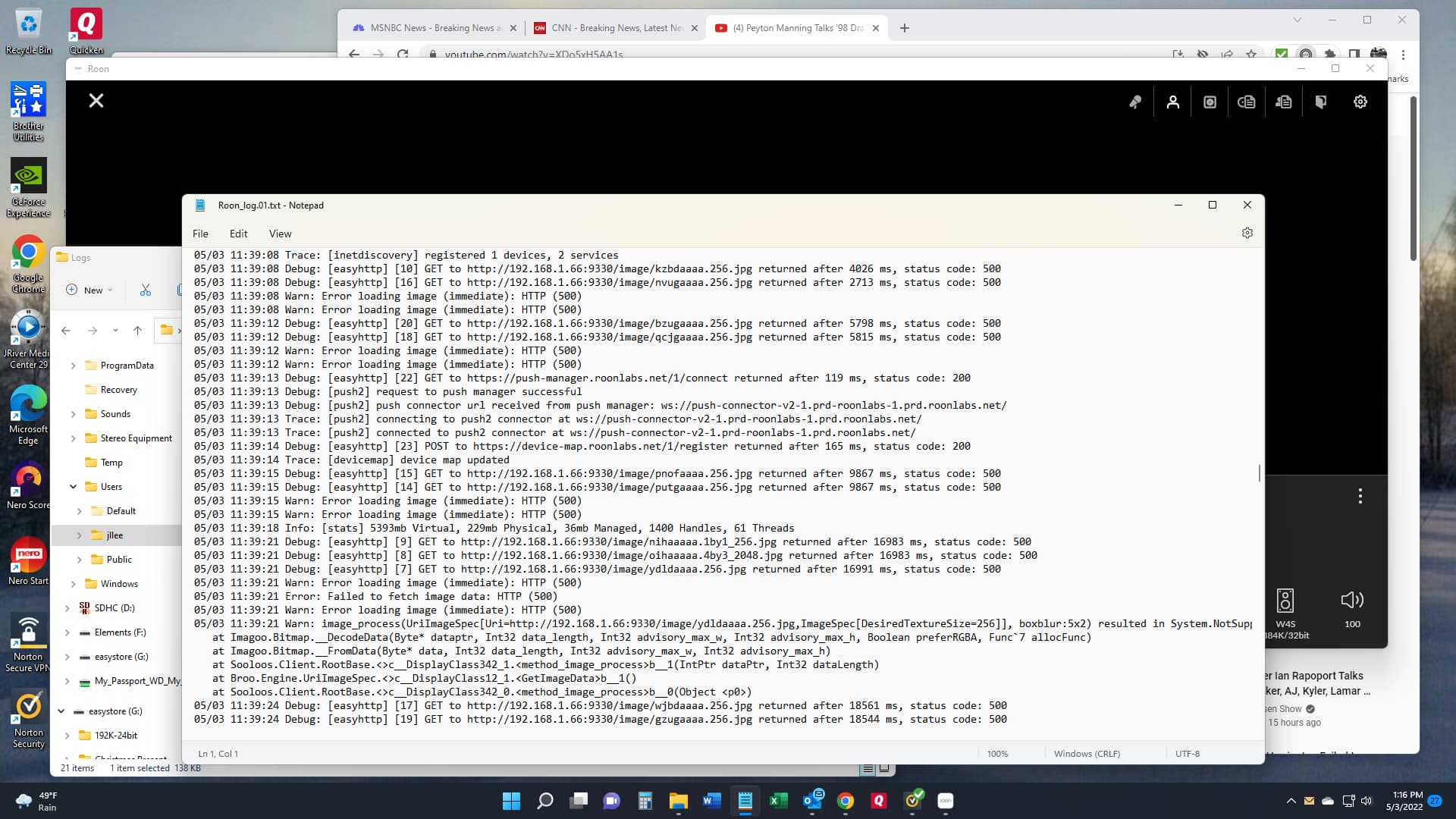The height and width of the screenshot is (819, 1456).
Task: Open the Roon three-dot more menu
Action: [1360, 496]
